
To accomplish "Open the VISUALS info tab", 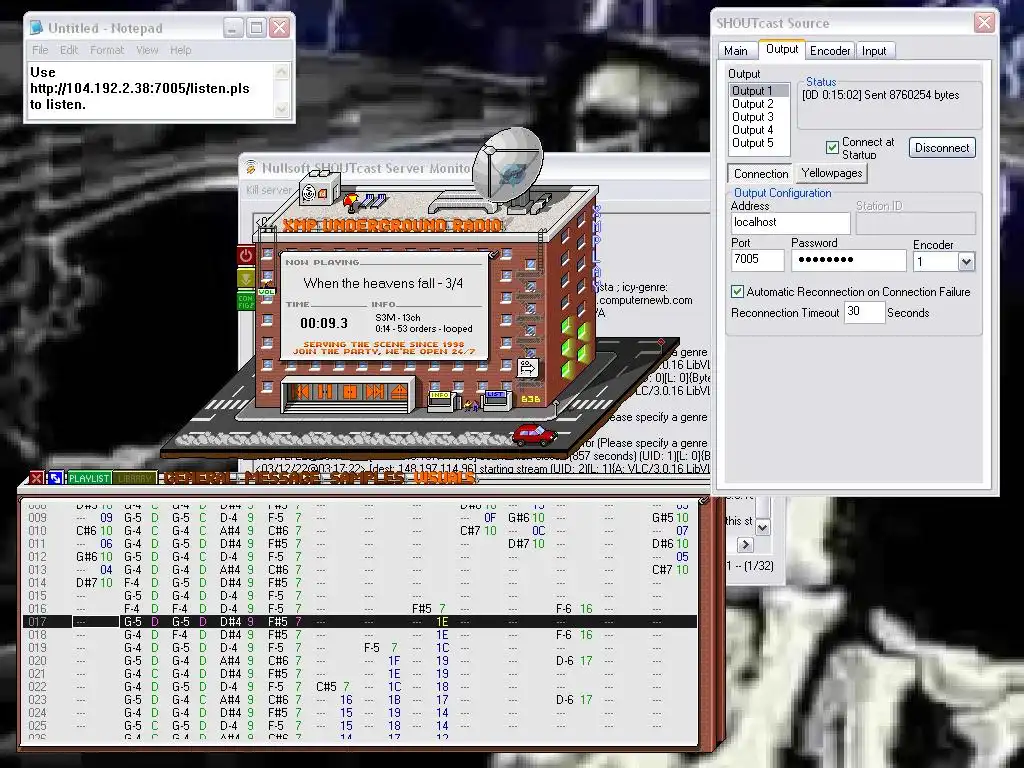I will (444, 478).
